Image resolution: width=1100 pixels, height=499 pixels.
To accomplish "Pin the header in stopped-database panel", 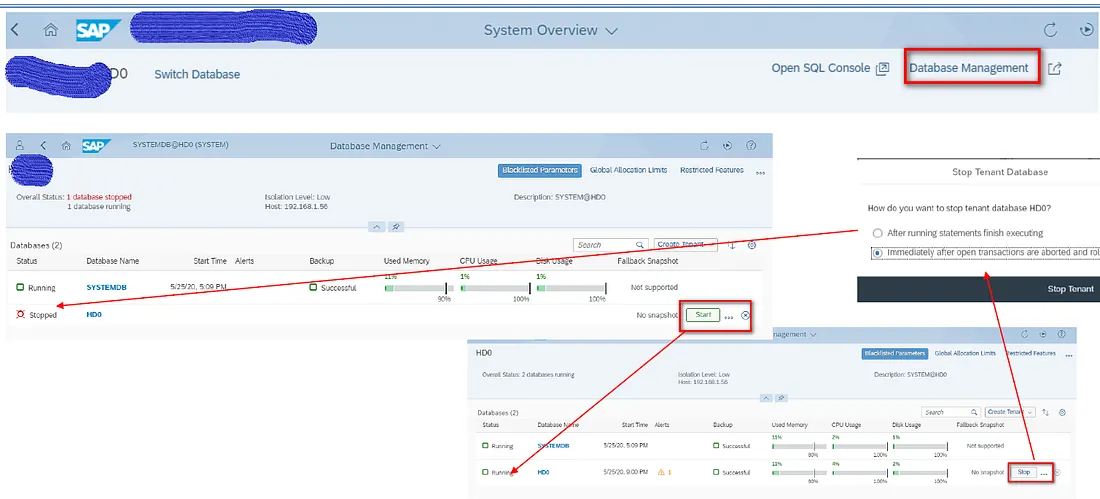I will (x=395, y=227).
